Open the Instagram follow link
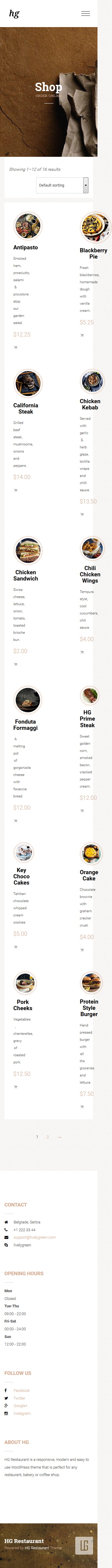The height and width of the screenshot is (1568, 112). 22,1413
